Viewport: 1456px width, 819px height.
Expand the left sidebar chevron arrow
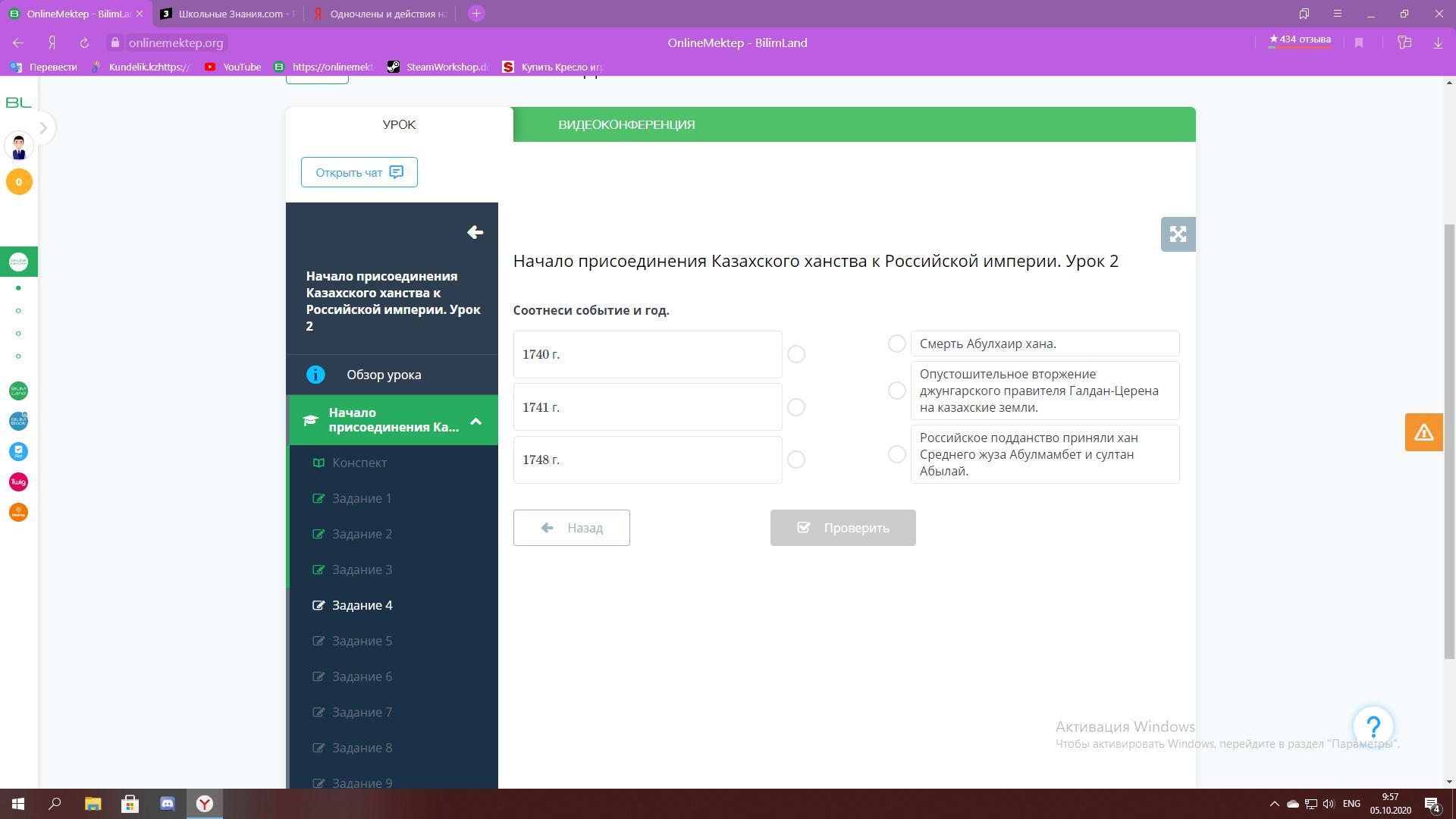[43, 128]
